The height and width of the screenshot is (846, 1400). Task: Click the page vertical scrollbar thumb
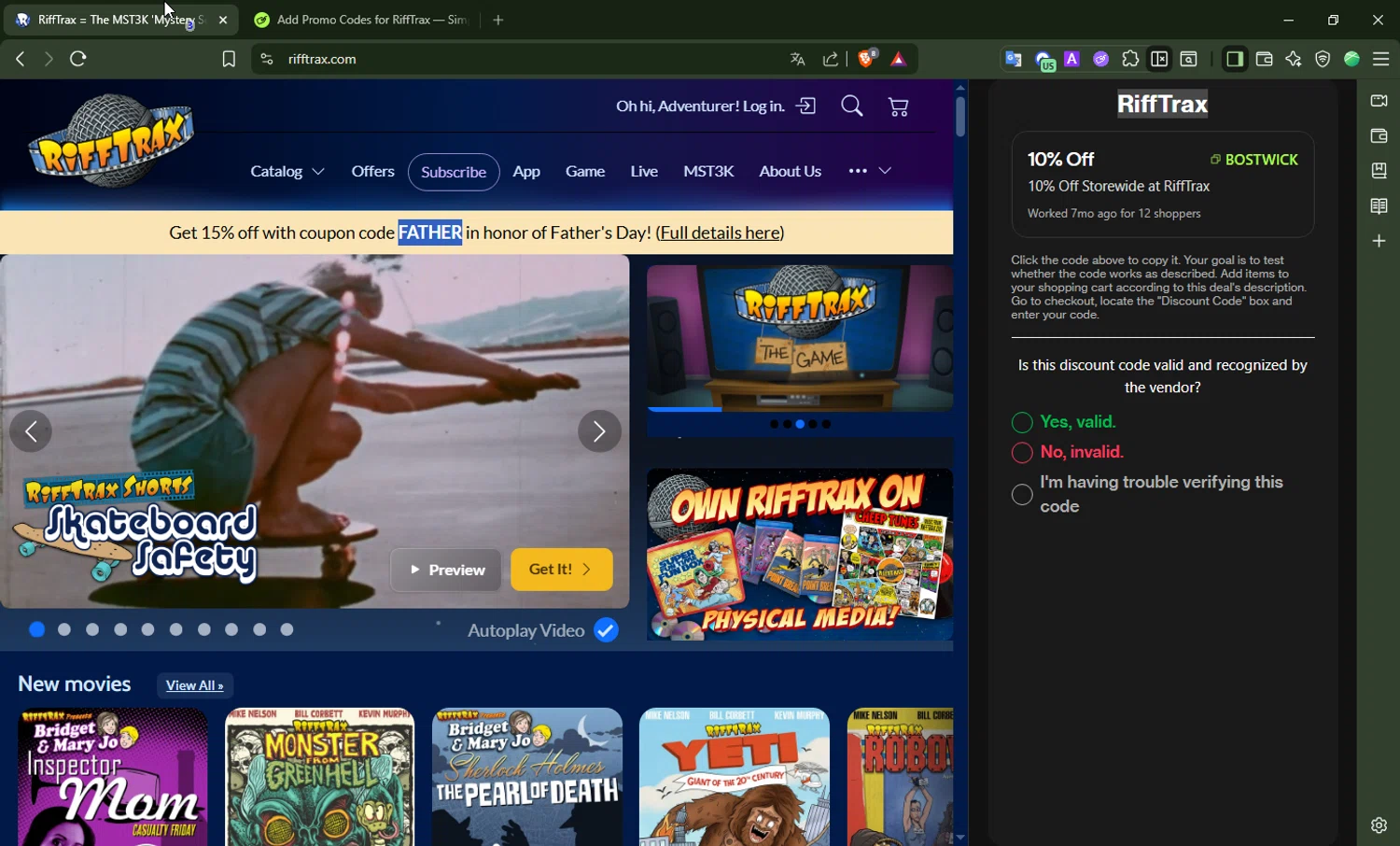[x=959, y=117]
